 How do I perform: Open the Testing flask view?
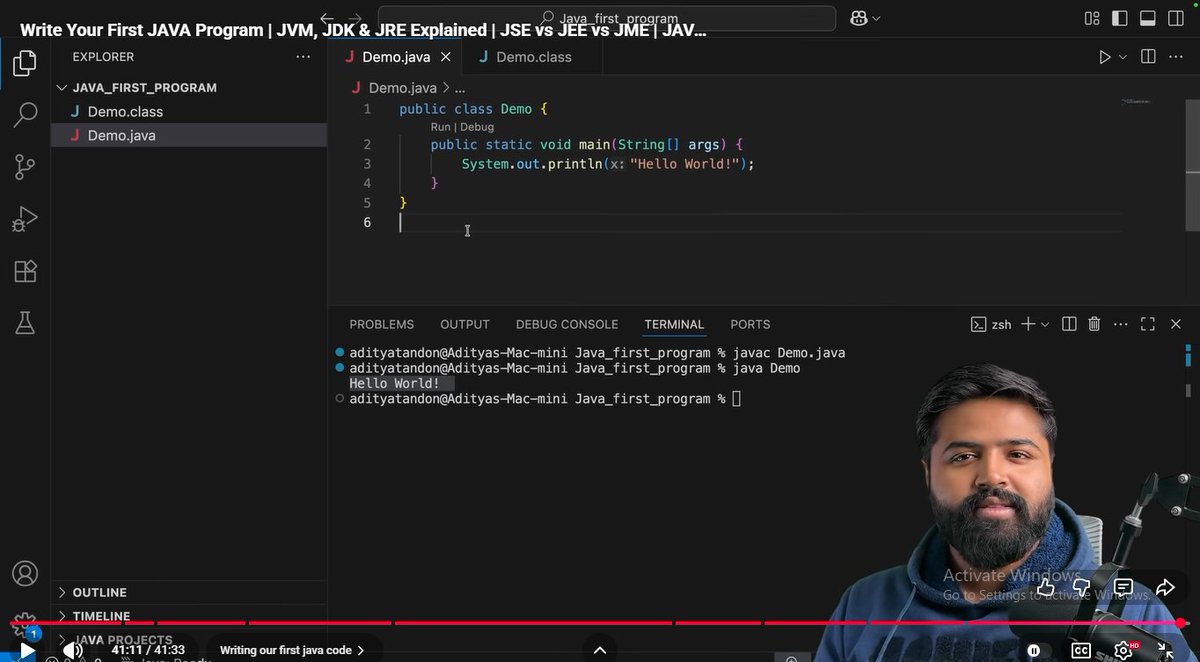point(25,322)
